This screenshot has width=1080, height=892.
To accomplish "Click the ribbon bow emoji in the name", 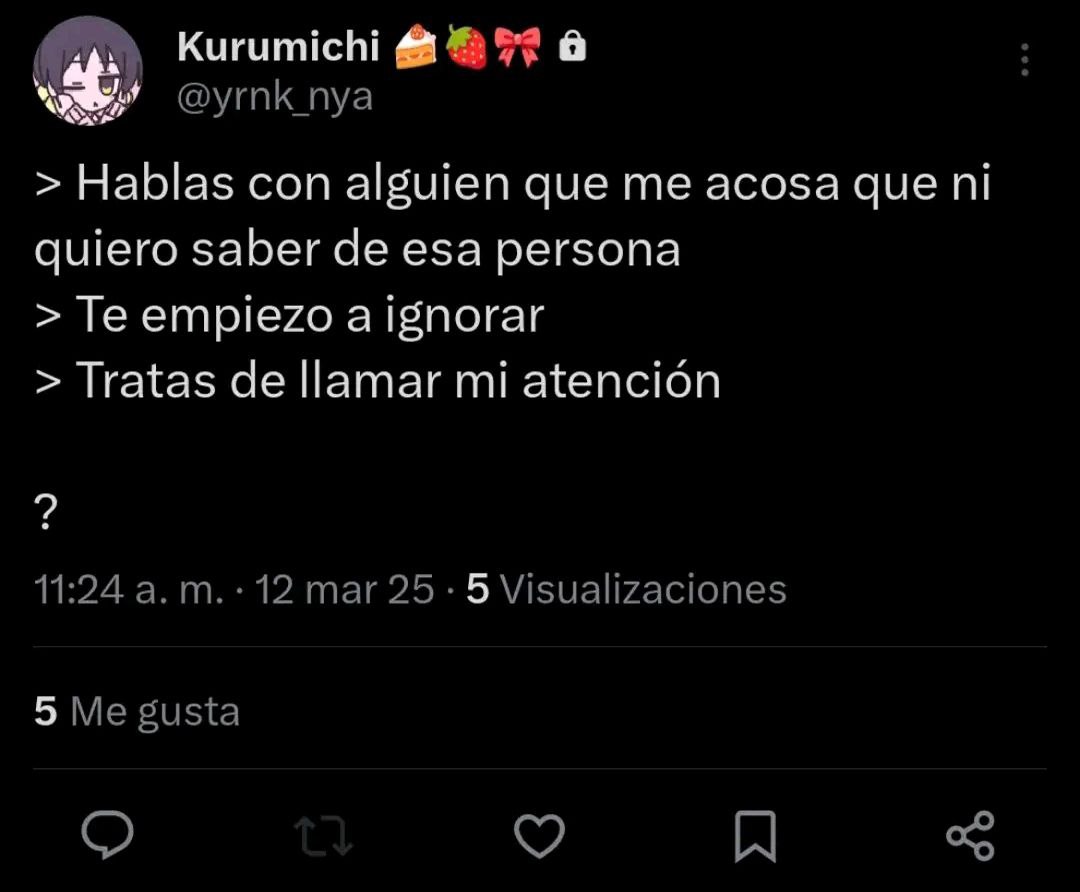I will [x=519, y=47].
